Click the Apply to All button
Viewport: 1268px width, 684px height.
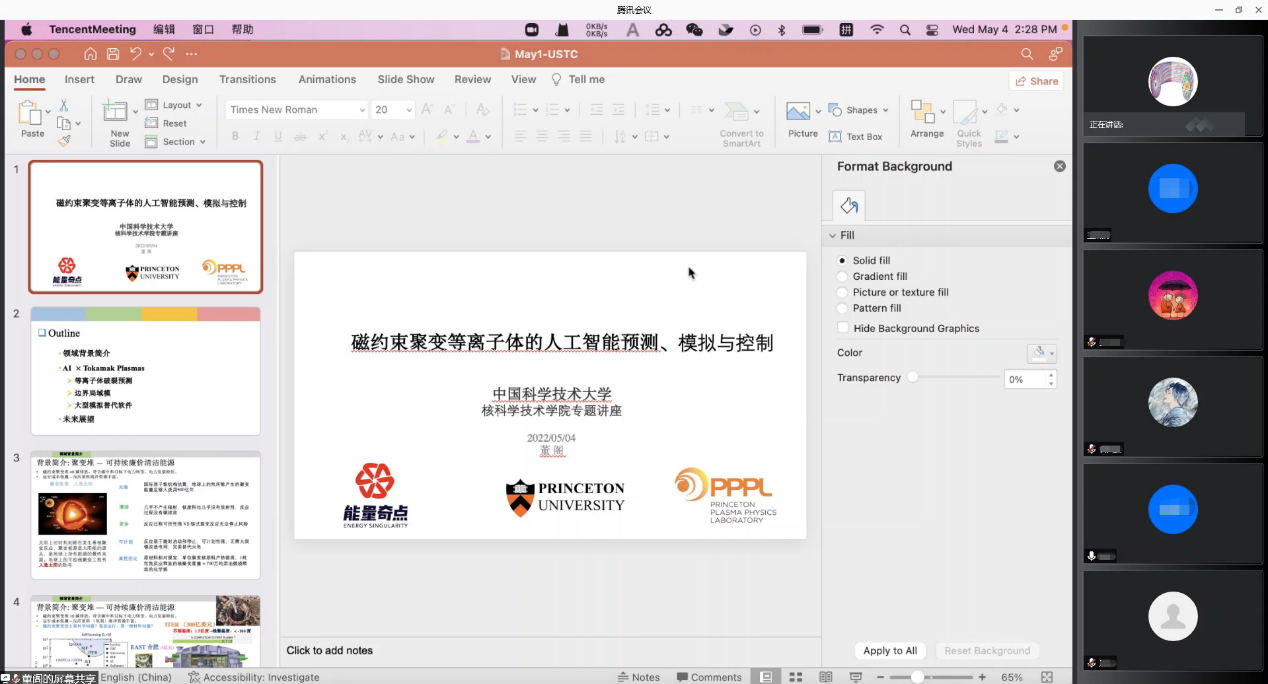click(890, 651)
